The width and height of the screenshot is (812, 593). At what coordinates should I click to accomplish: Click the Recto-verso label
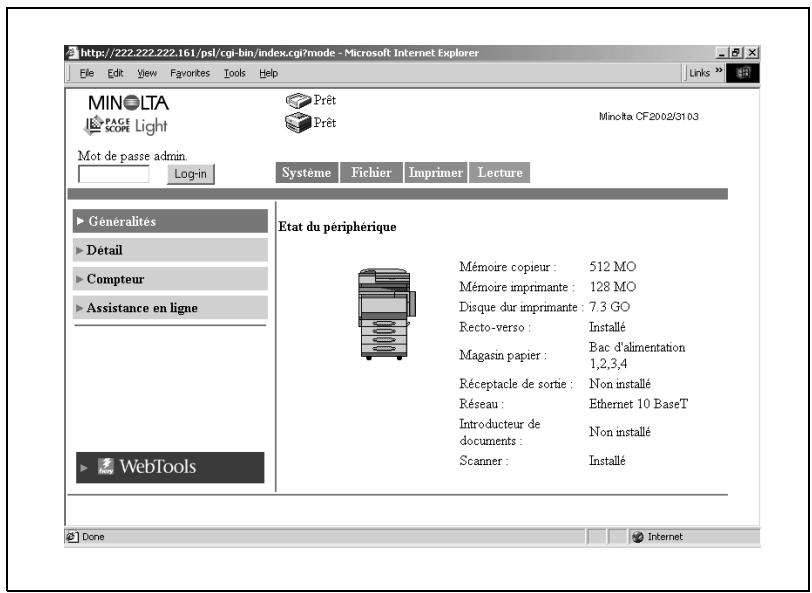[495, 327]
